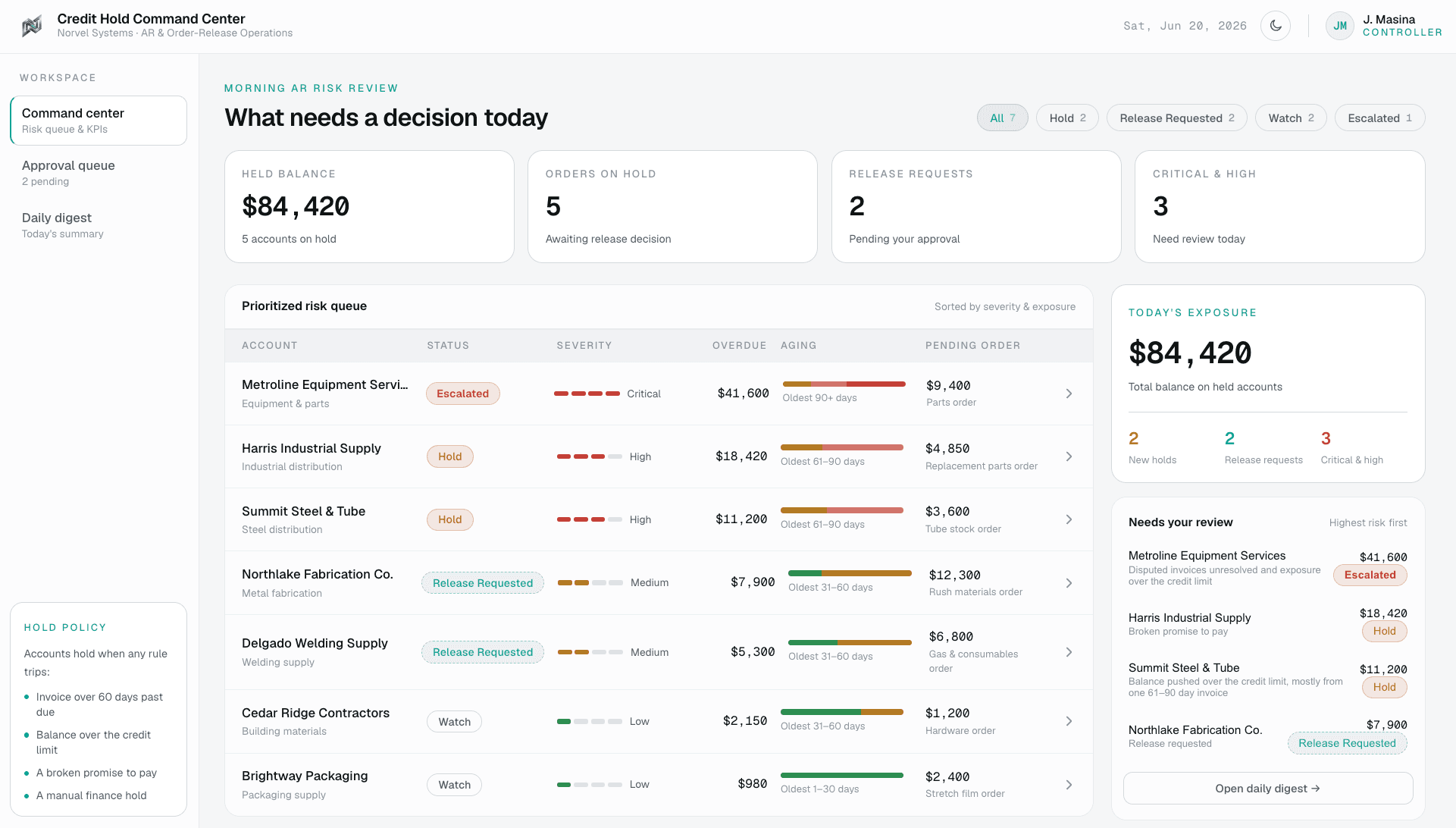The width and height of the screenshot is (1456, 828).
Task: Expand Northlake Fabrication Co. row chevron
Action: click(1069, 583)
